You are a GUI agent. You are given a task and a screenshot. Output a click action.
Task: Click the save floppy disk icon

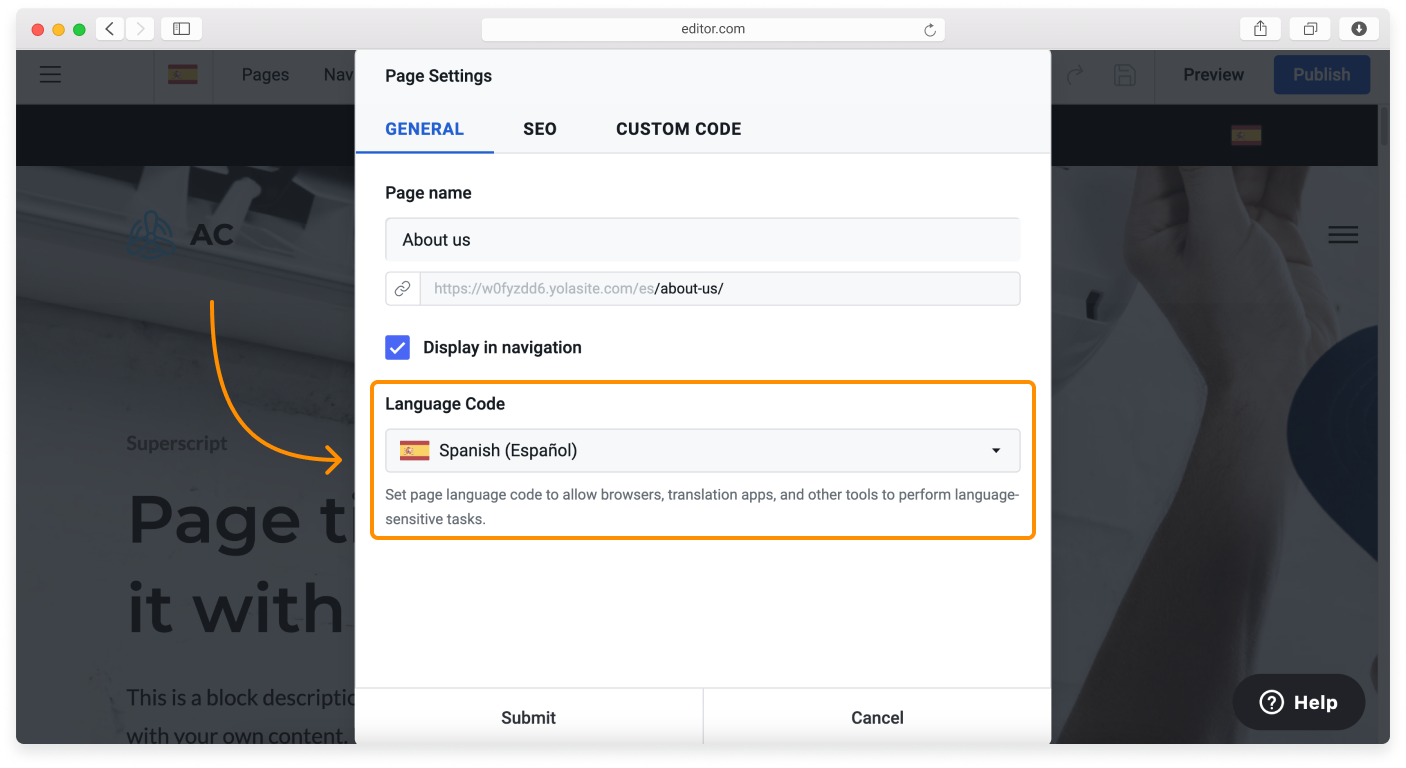(1125, 75)
